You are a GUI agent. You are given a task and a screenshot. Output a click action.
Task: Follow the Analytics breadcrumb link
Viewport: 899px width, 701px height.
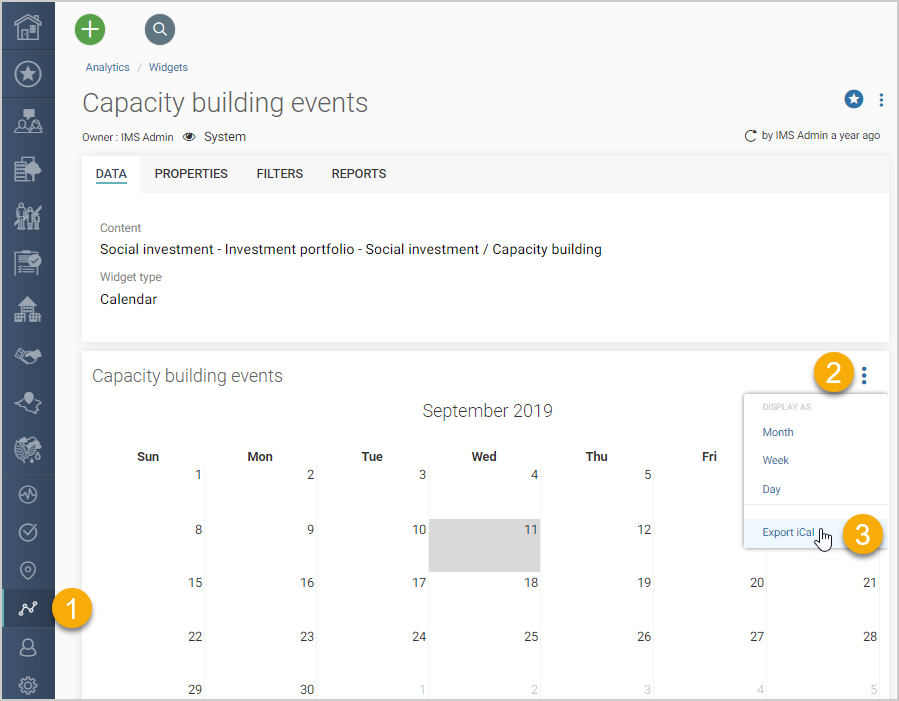tap(107, 67)
